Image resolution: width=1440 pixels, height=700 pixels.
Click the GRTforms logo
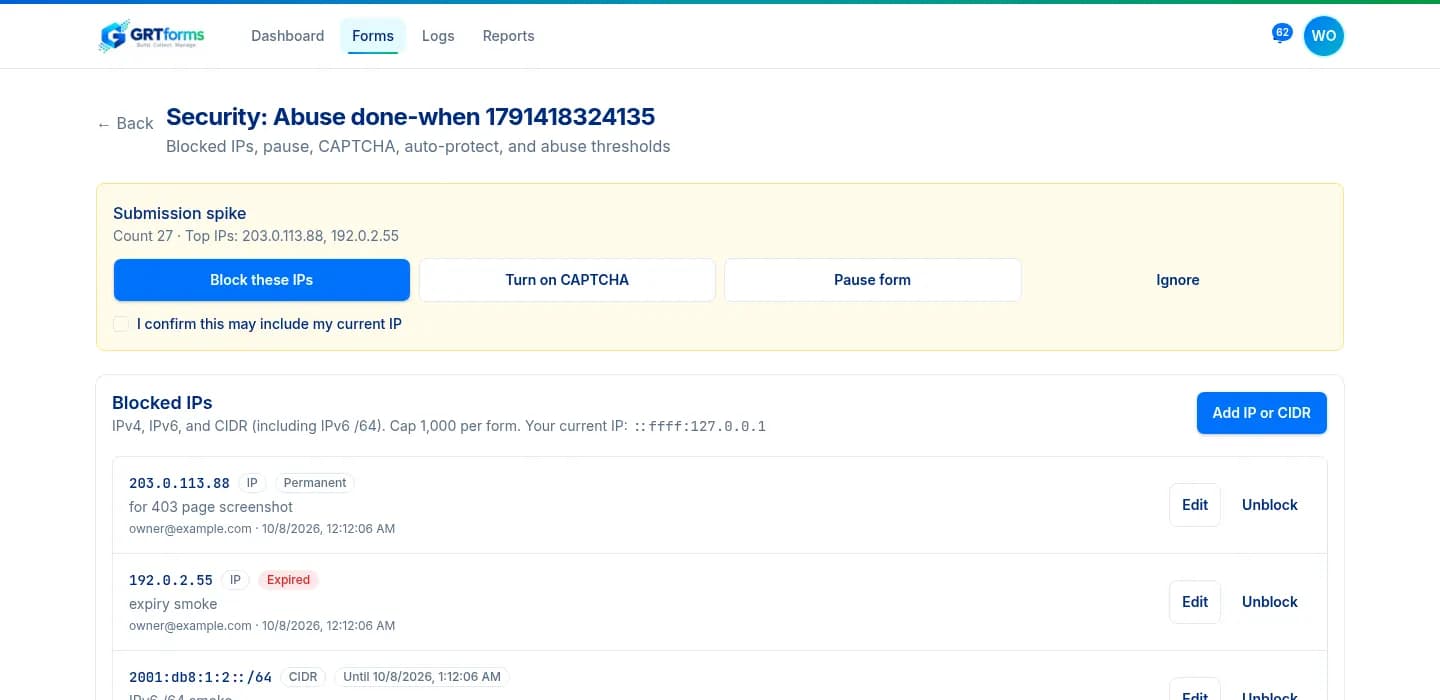point(152,36)
